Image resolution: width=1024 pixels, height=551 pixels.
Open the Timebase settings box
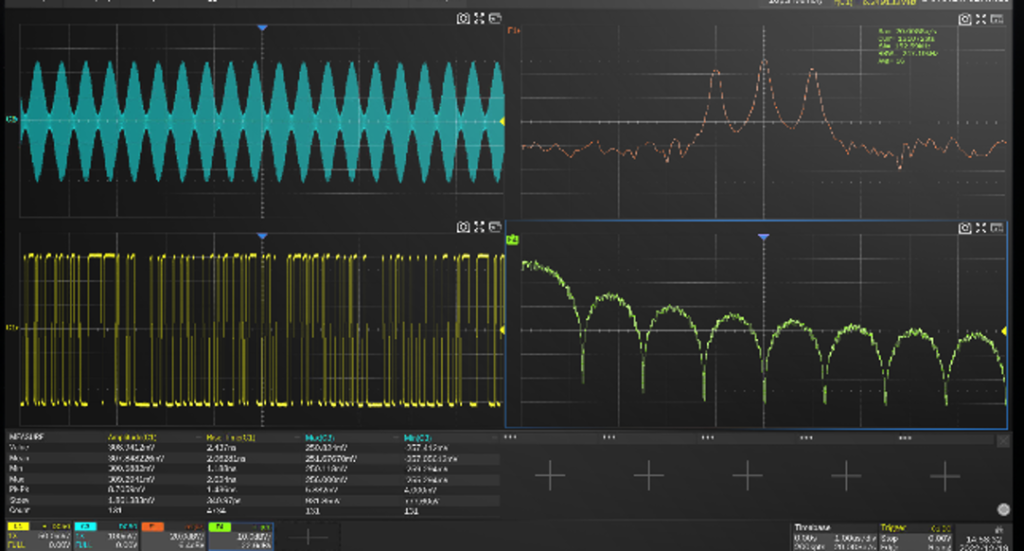831,535
